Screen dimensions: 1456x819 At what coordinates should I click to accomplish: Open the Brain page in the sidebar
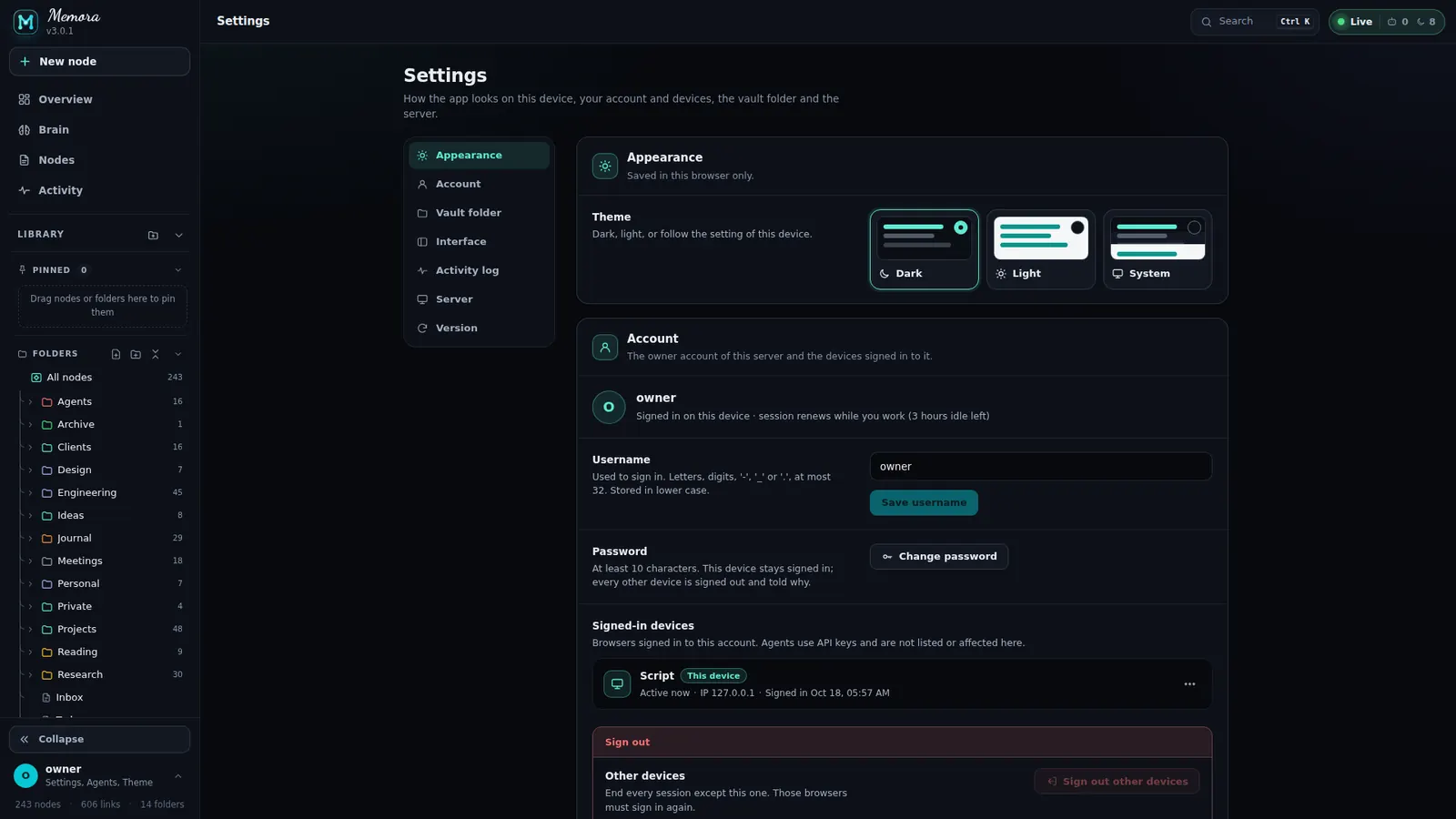coord(99,130)
